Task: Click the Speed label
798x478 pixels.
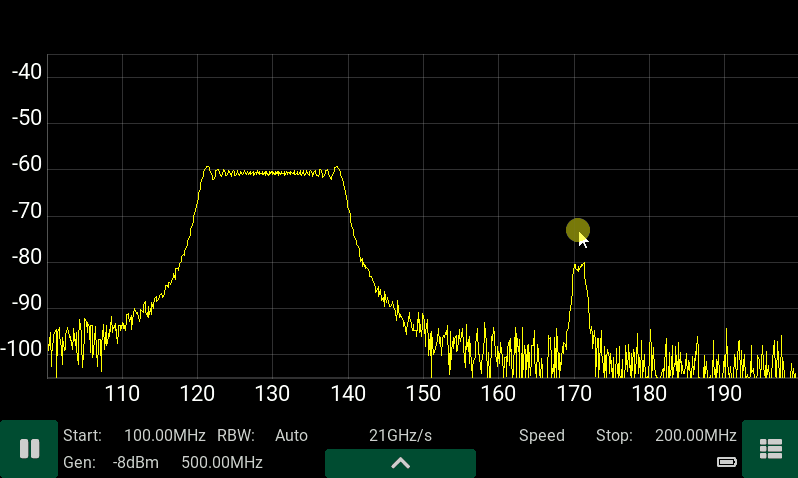Action: [541, 436]
